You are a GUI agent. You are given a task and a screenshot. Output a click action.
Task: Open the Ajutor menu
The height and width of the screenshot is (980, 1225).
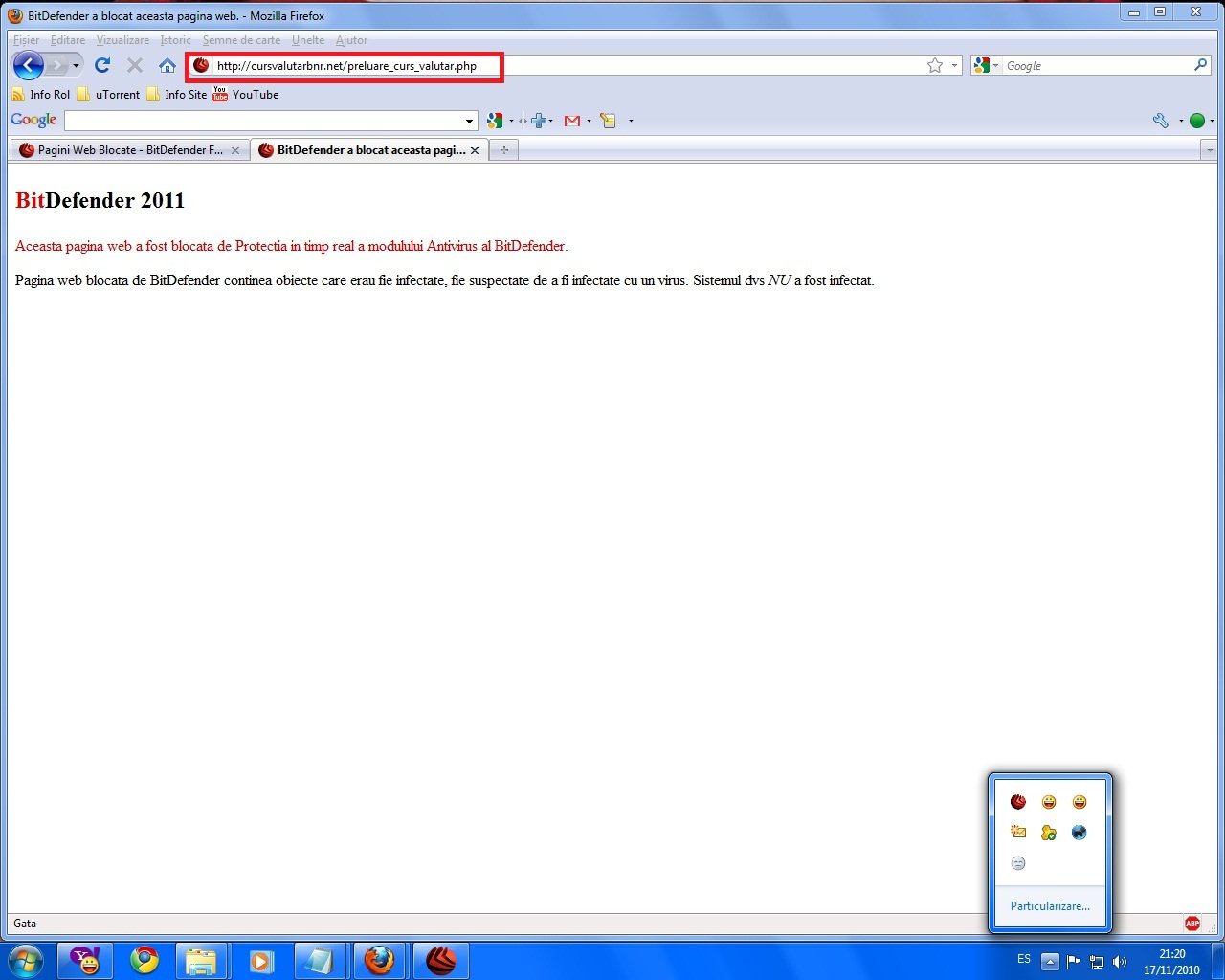coord(351,40)
